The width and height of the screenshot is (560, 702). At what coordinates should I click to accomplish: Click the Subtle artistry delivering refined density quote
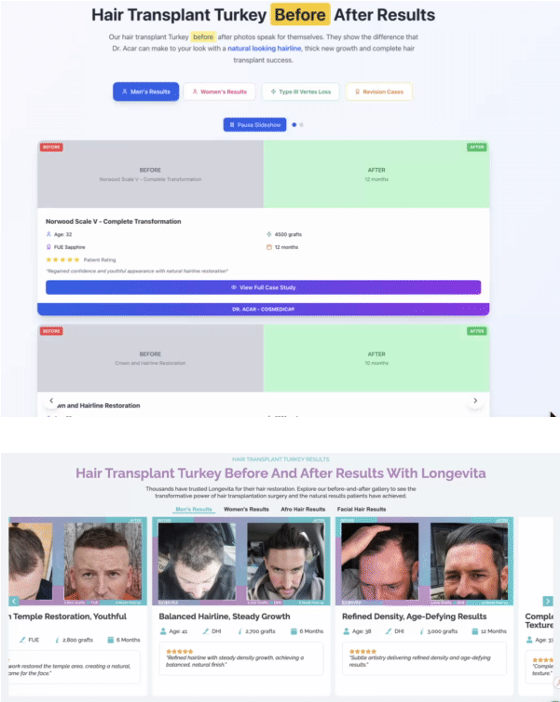coord(420,661)
